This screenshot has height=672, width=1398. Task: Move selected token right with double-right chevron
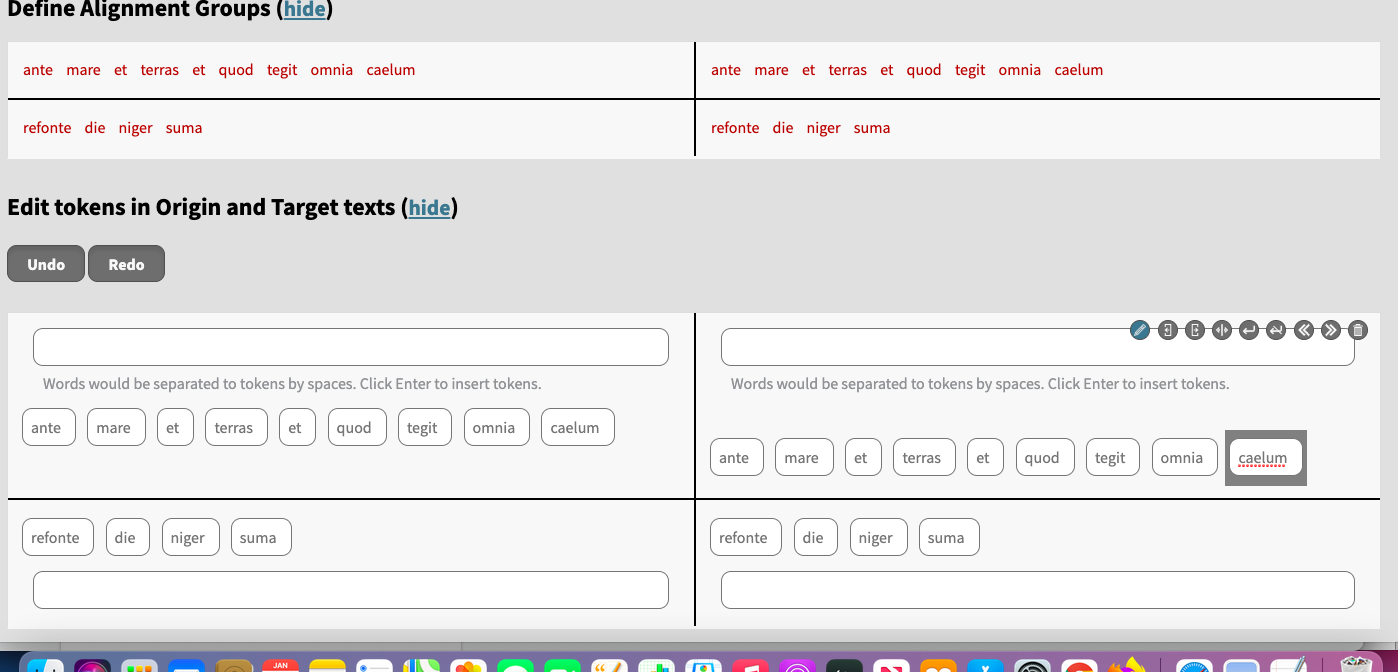1329,330
